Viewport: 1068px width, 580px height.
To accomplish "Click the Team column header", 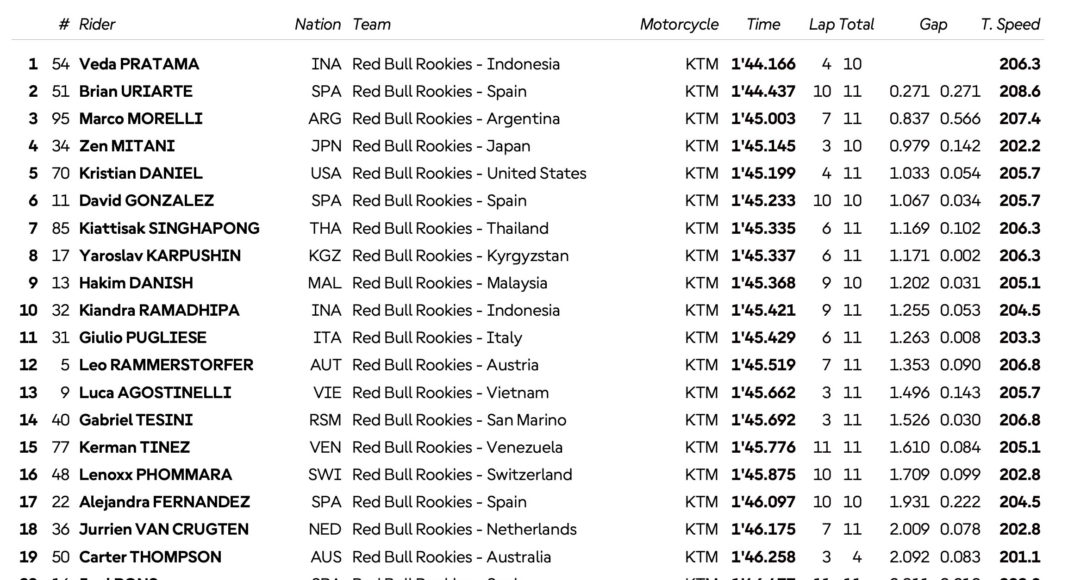I will (371, 24).
